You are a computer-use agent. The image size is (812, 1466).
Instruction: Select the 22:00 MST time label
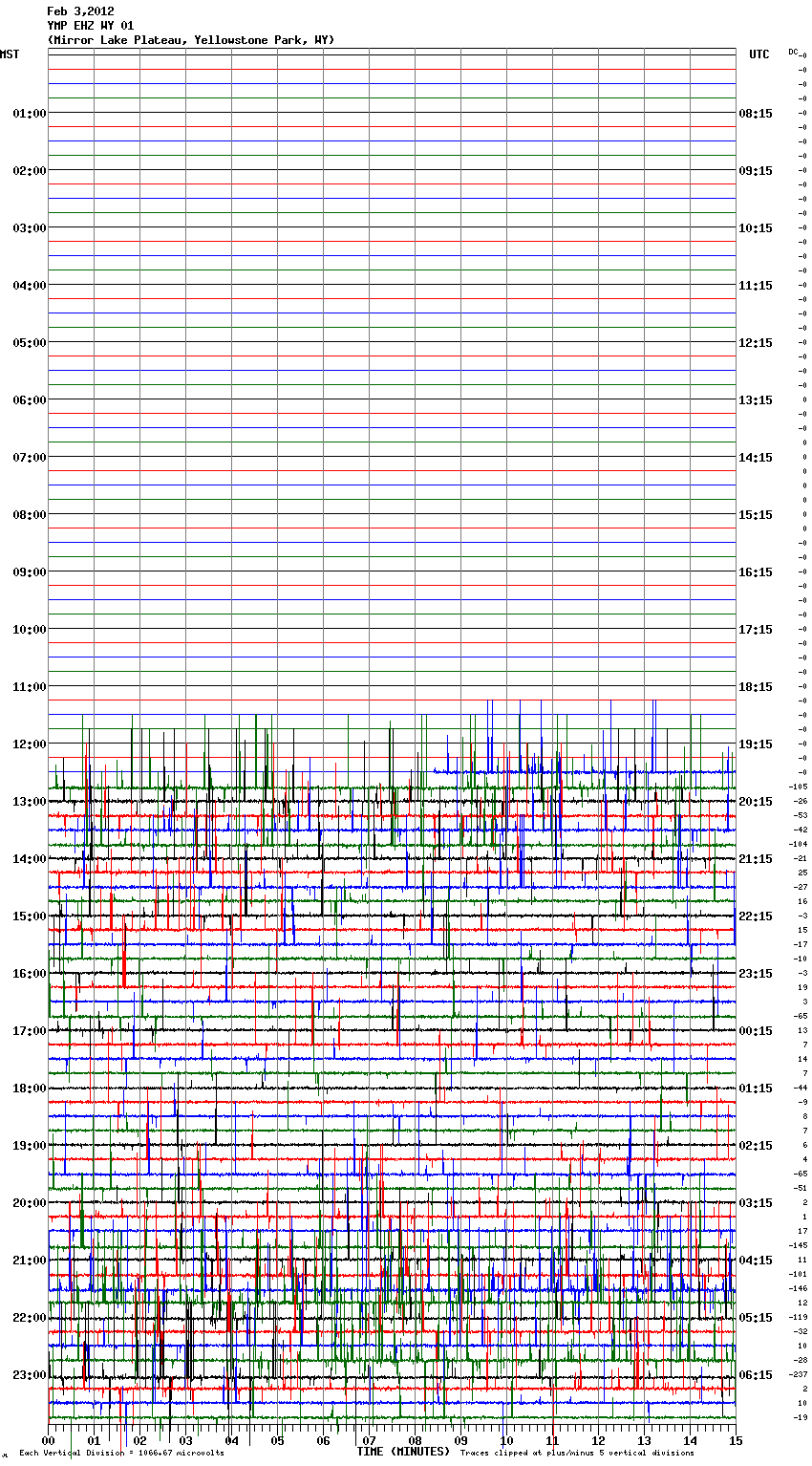click(x=30, y=1318)
